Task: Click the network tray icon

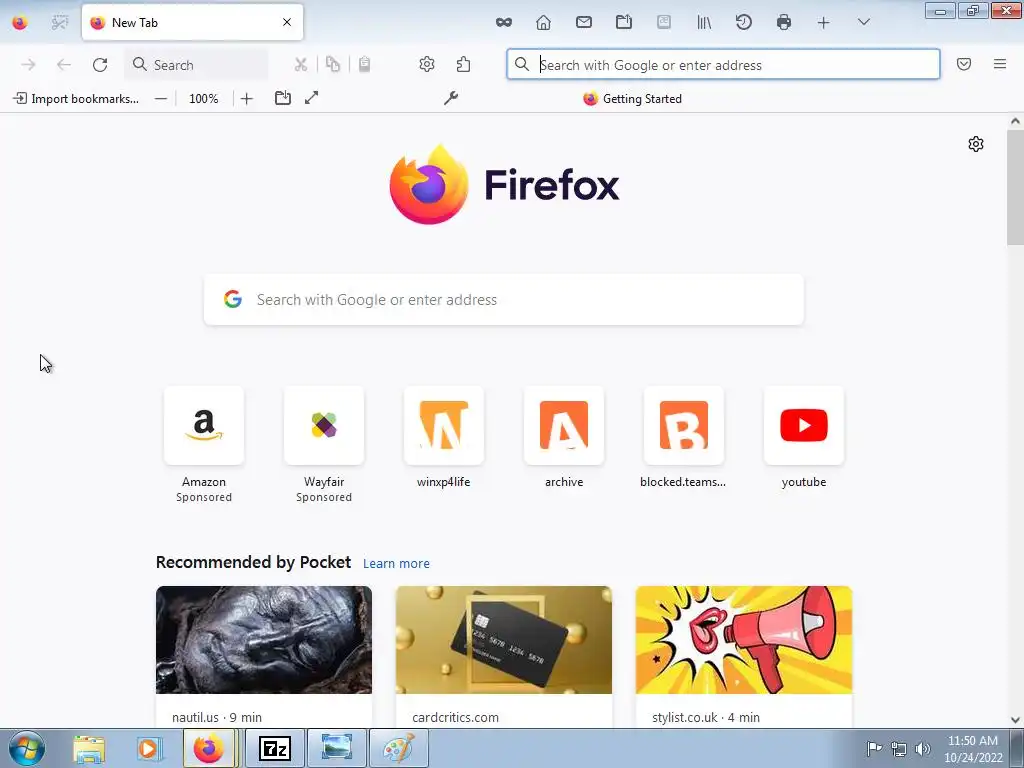Action: 899,748
